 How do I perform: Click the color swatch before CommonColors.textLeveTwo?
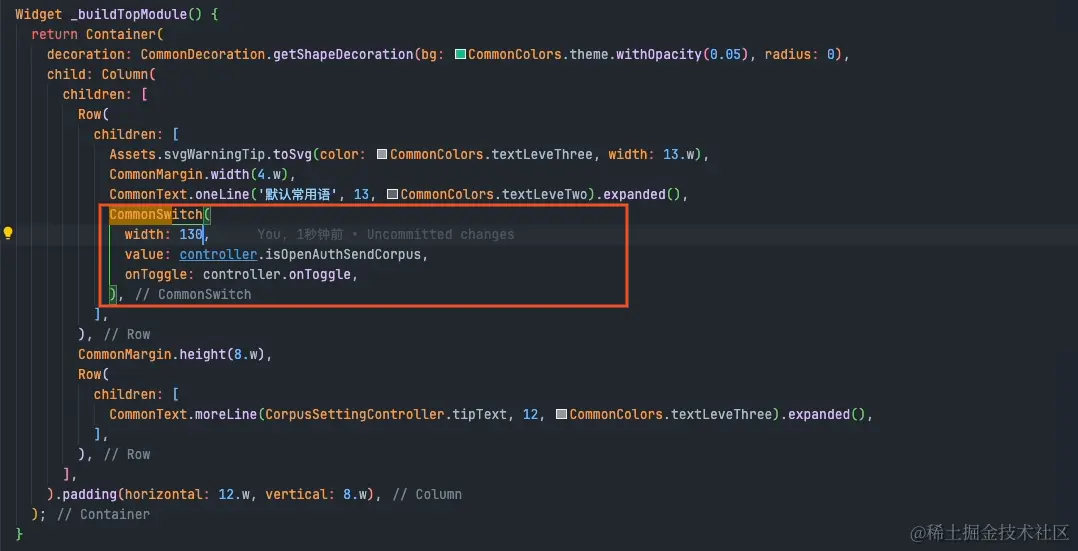coord(393,195)
